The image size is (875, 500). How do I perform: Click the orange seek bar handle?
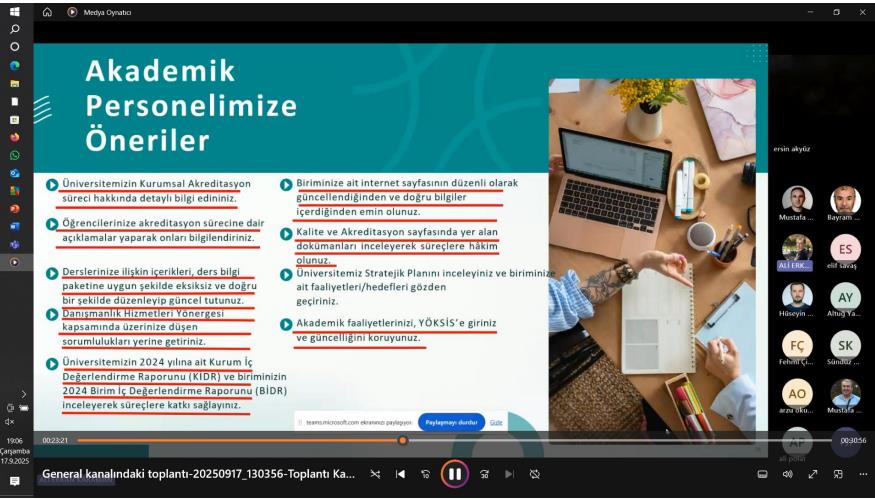402,440
